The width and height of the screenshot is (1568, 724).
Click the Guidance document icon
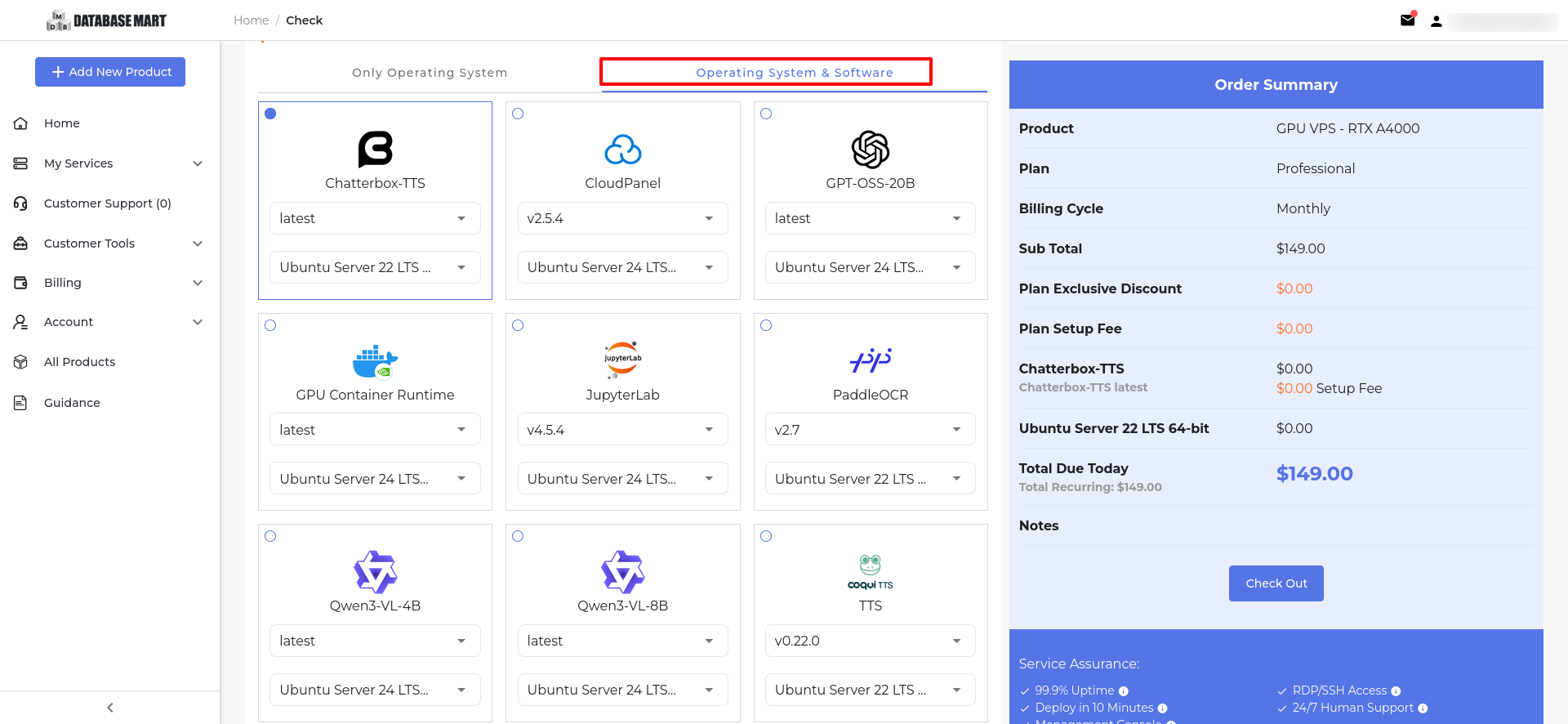coord(21,403)
